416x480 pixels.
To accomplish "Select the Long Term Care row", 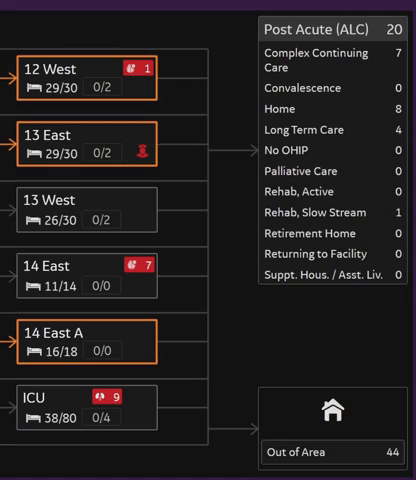I will point(333,130).
